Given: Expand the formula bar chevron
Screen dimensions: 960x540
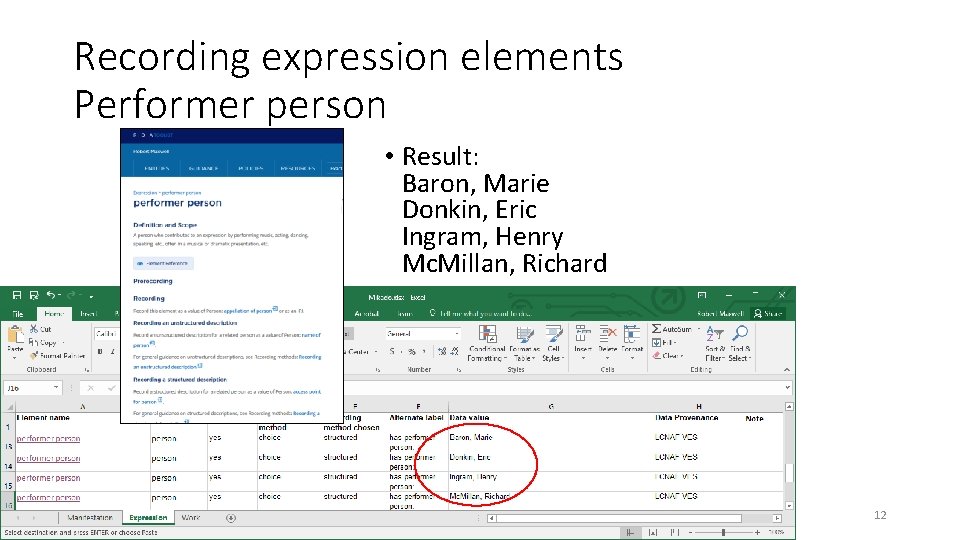Looking at the screenshot, I should [x=787, y=388].
